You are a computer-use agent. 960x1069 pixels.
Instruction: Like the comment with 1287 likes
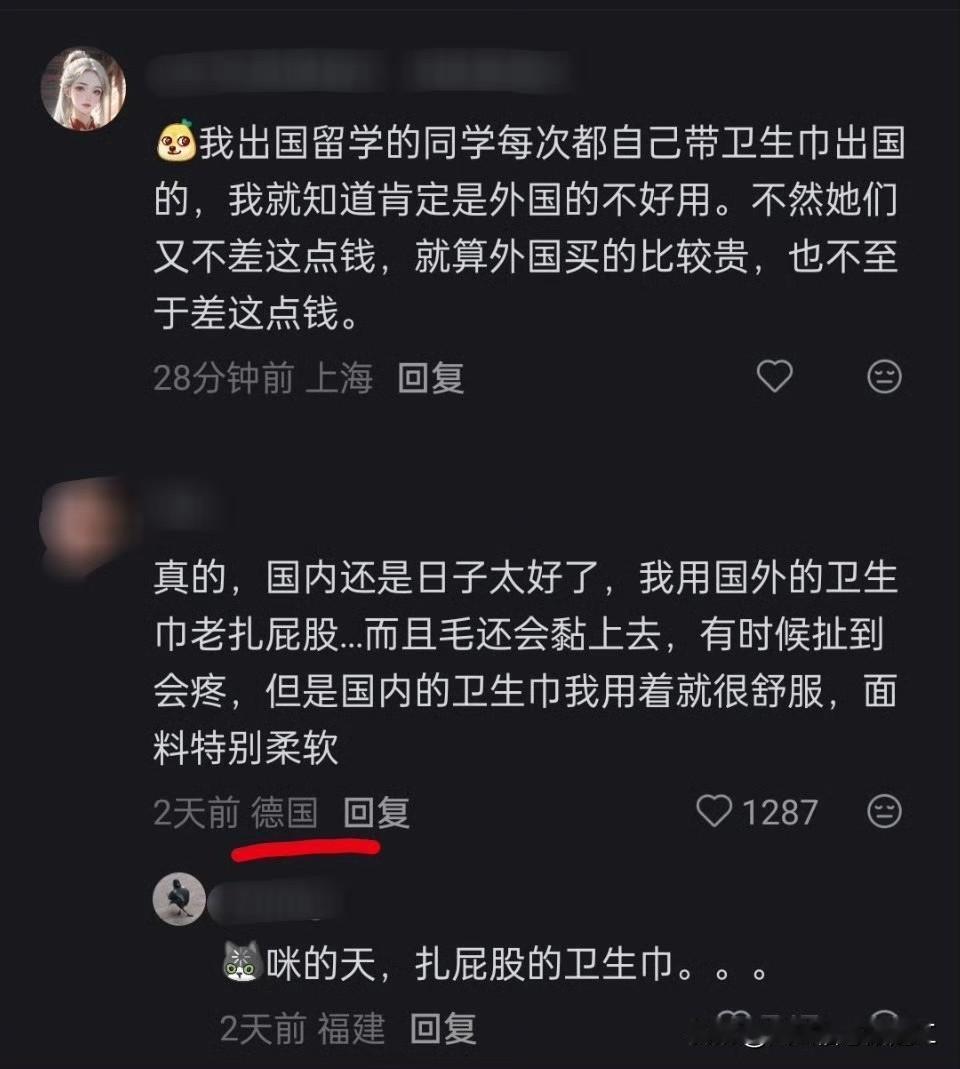coord(714,811)
